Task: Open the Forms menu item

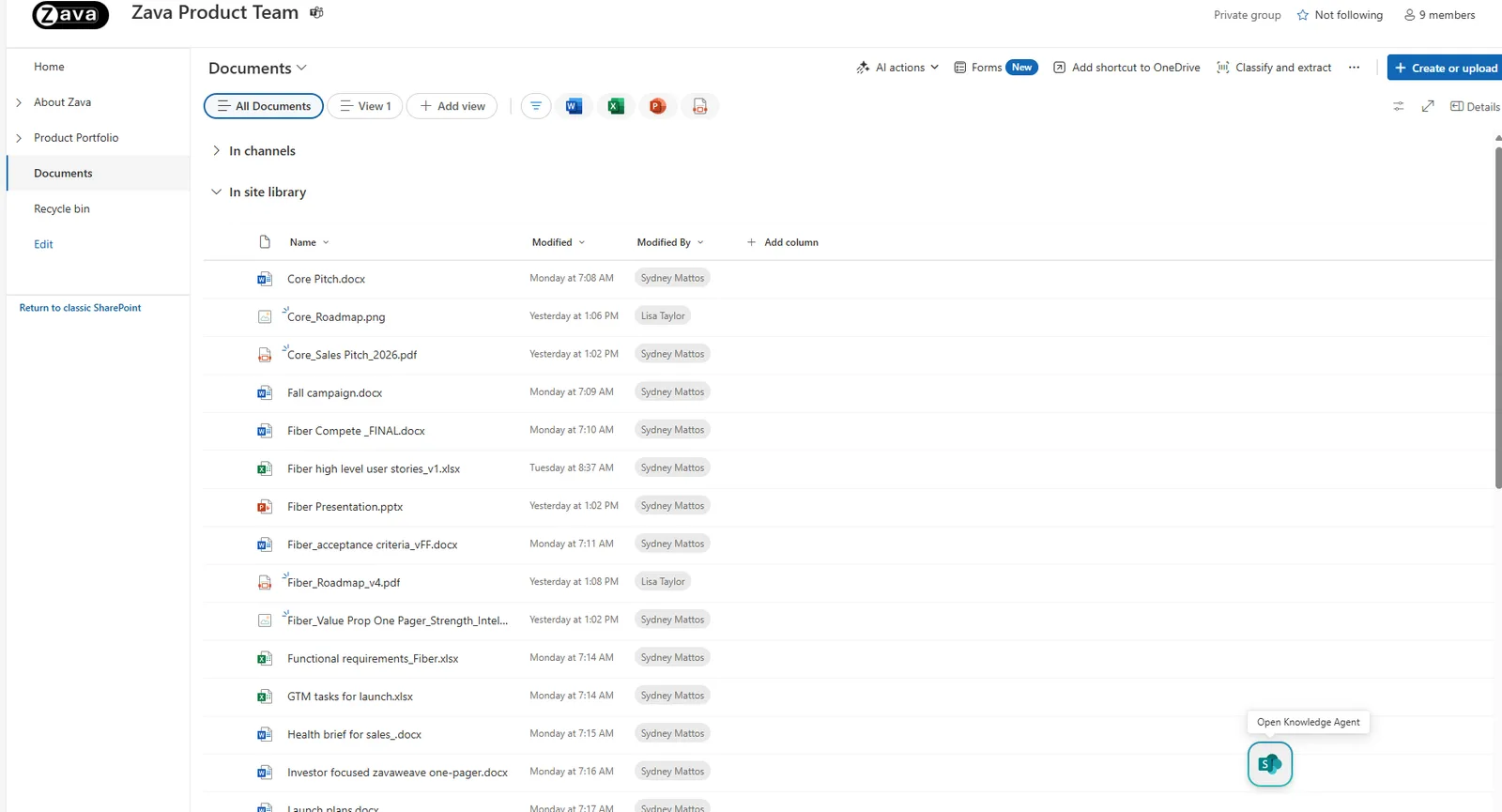Action: tap(996, 68)
